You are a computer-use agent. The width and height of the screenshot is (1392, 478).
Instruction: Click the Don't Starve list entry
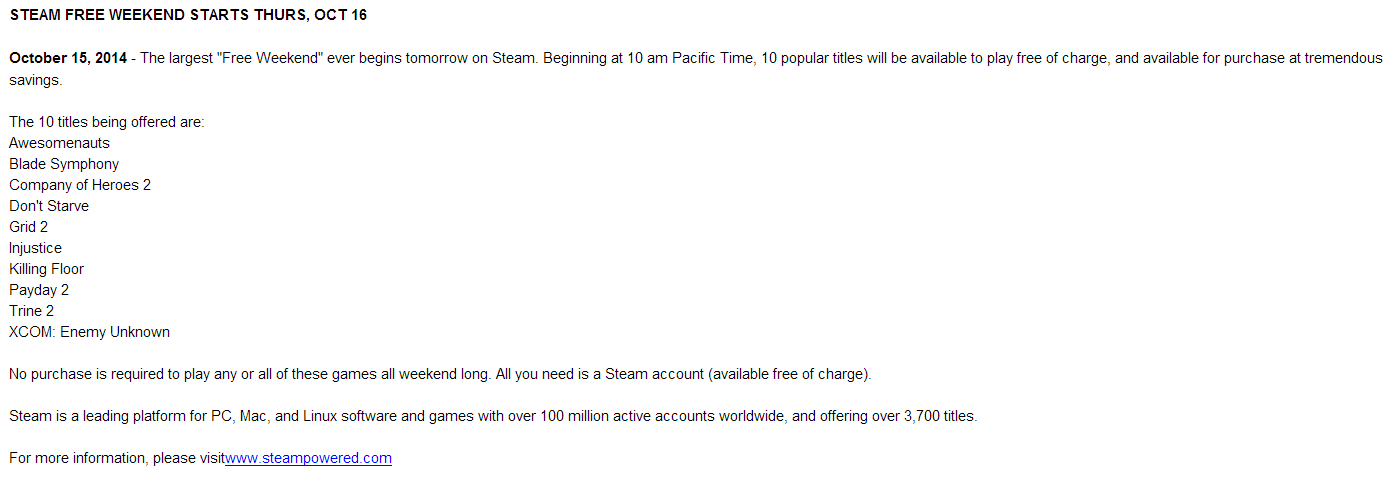point(49,206)
